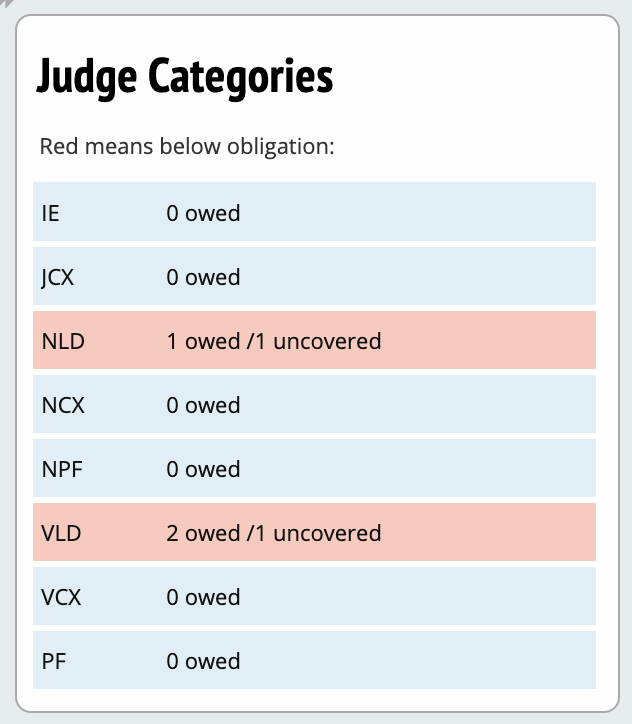Click the "Red means below obligation" note
Viewport: 632px width, 724px height.
[x=186, y=147]
